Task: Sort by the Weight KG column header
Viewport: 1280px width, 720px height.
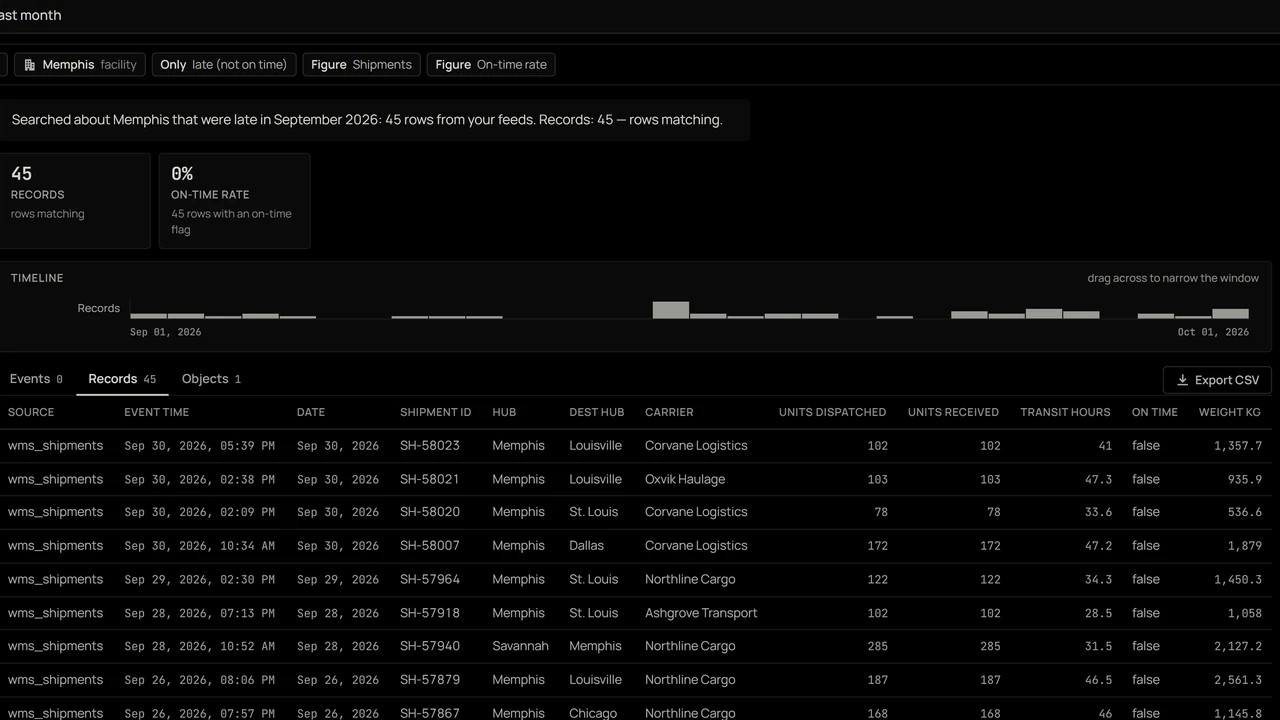Action: click(1229, 412)
